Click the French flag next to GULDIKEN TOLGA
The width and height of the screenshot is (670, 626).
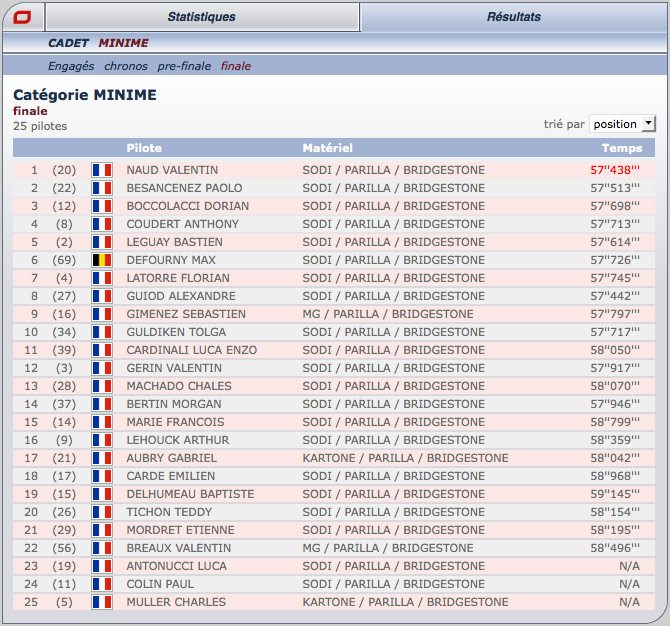point(102,332)
